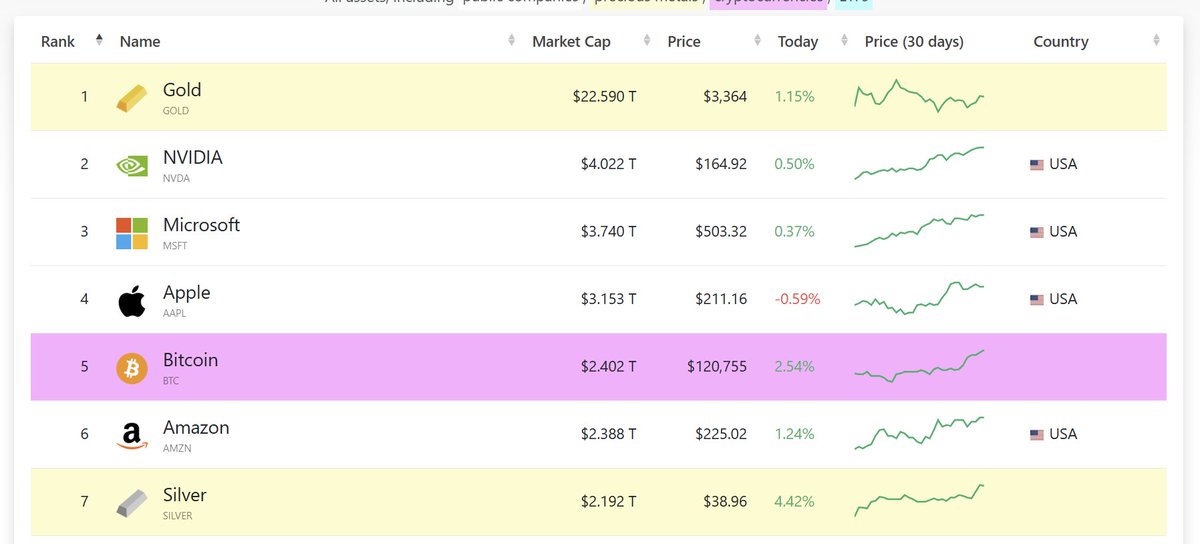This screenshot has width=1200, height=544.
Task: Click the Name column header label
Action: [140, 41]
